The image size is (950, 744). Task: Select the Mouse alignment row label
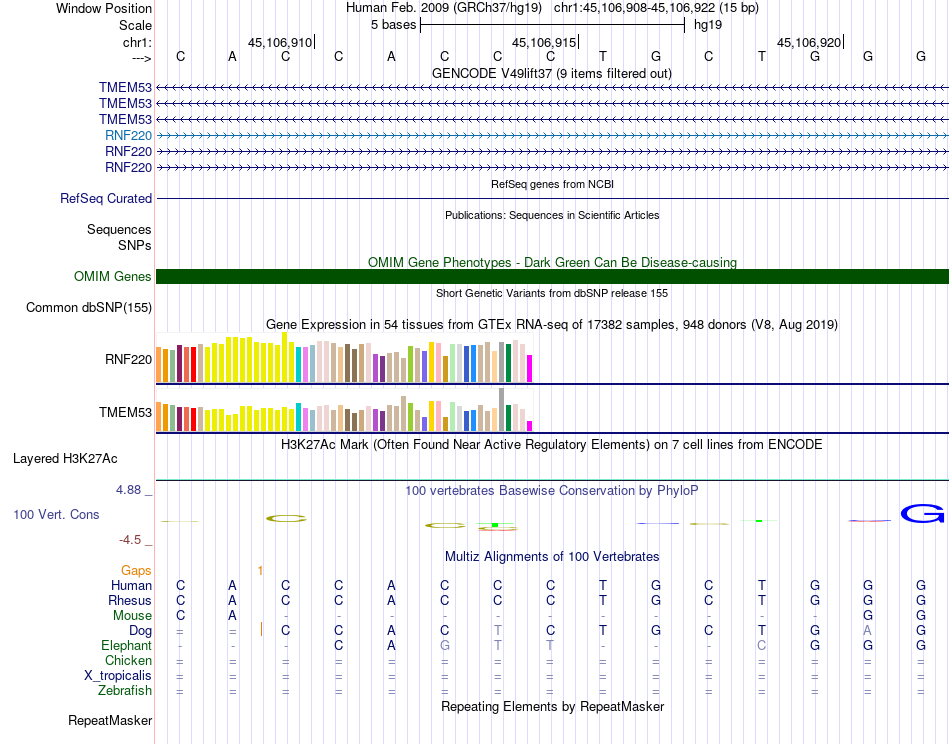point(132,616)
